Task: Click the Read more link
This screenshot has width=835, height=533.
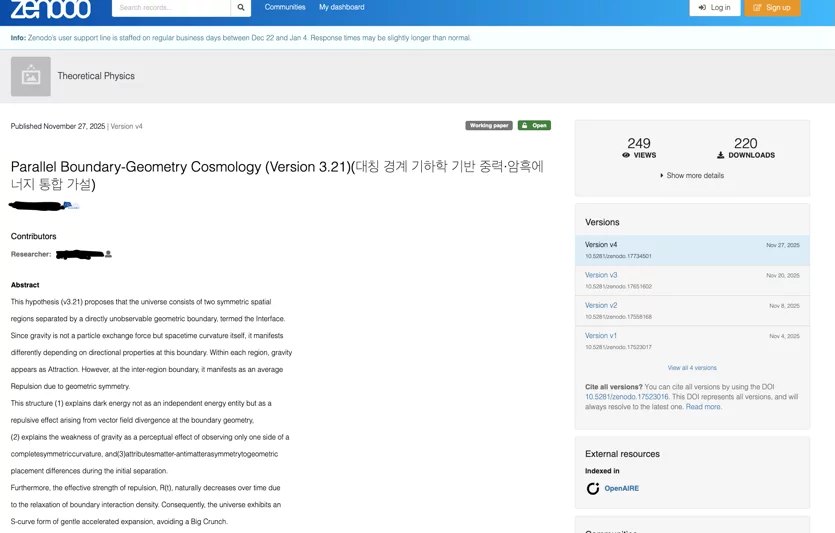Action: click(703, 407)
